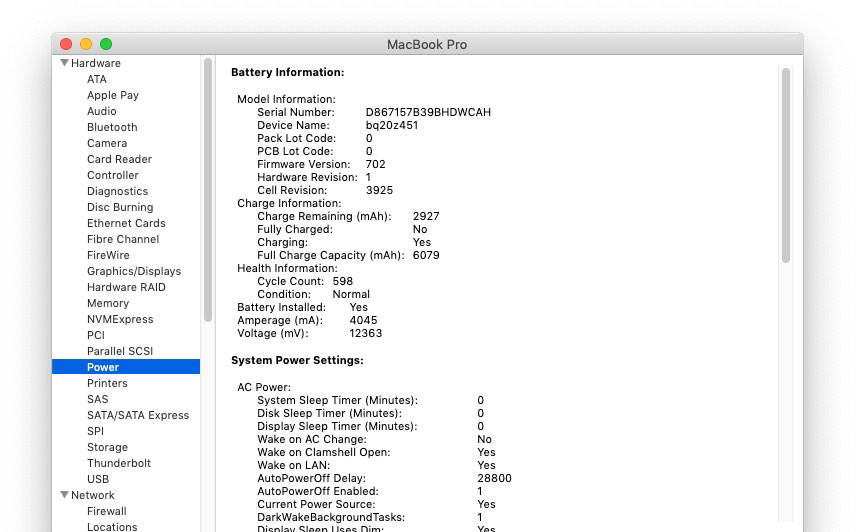Open Fibre Channel information
Viewport: 857px width, 532px height.
click(x=123, y=239)
